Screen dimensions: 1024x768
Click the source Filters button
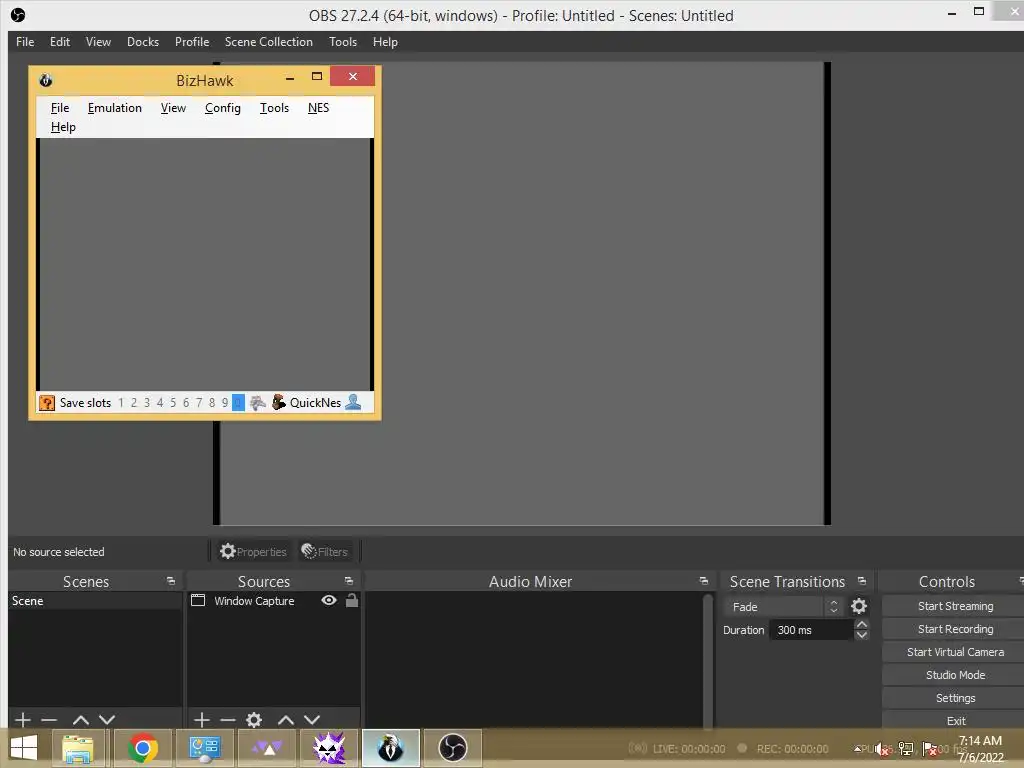tap(325, 552)
